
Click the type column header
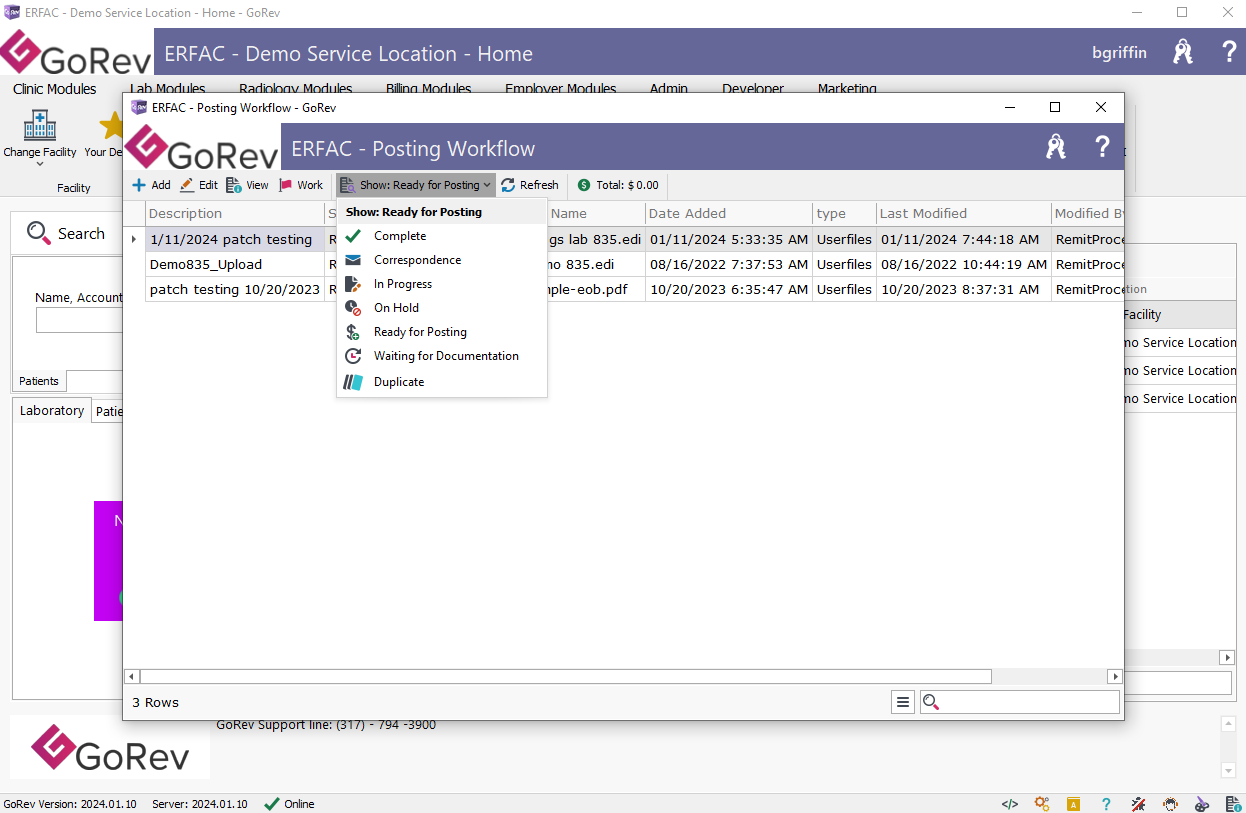pyautogui.click(x=844, y=213)
